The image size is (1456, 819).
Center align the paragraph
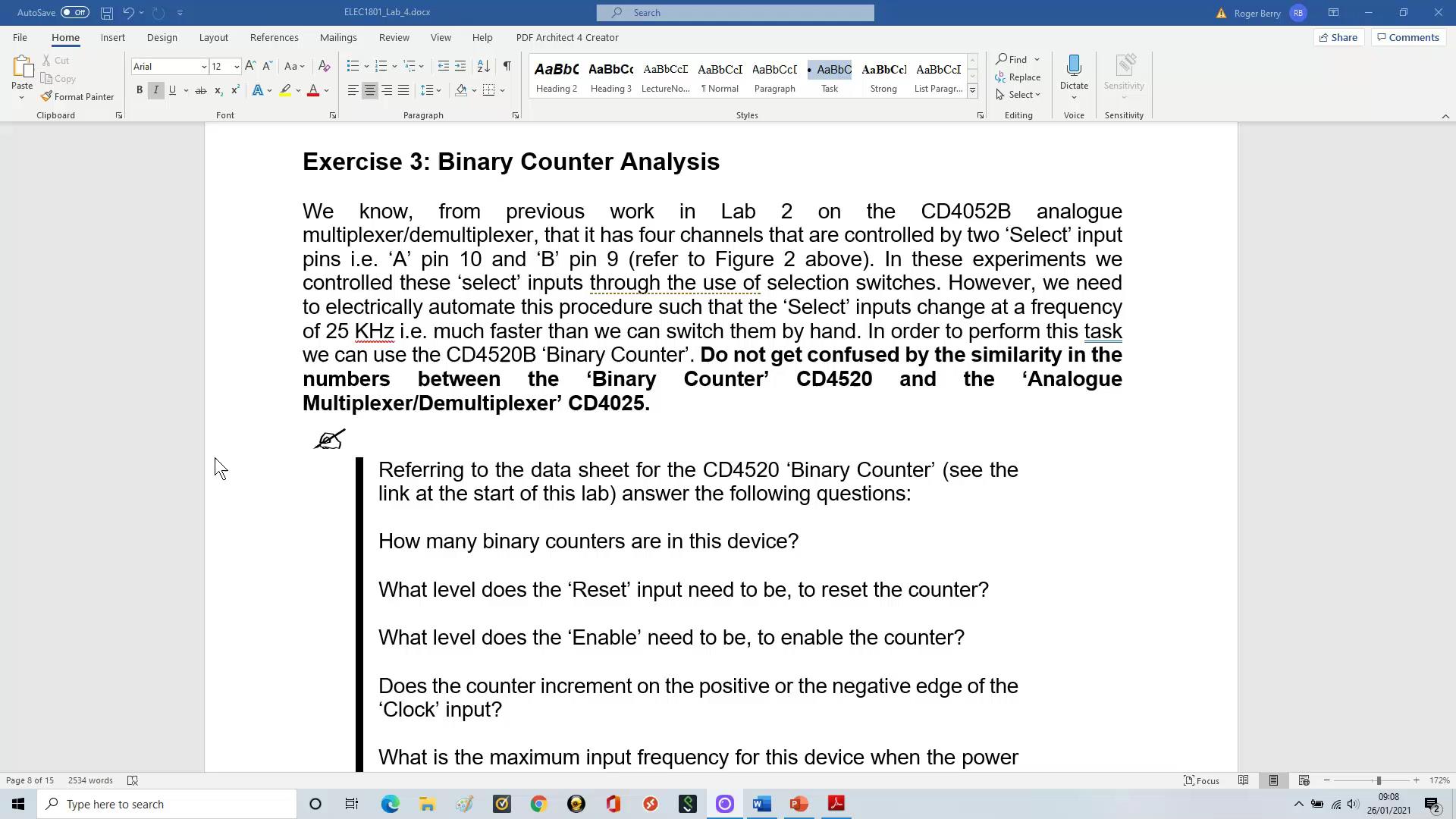pyautogui.click(x=369, y=90)
